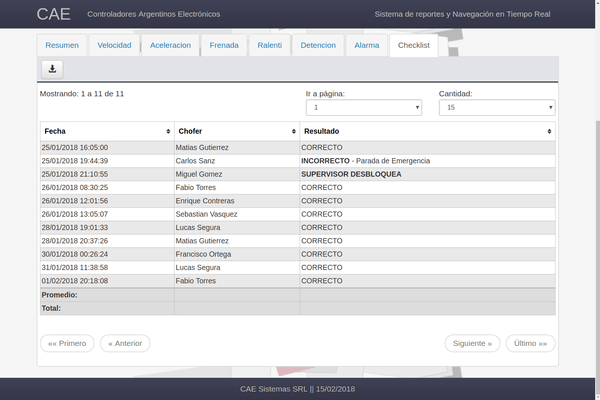The width and height of the screenshot is (600, 400).
Task: Open the Cantidad dropdown showing 15
Action: tap(497, 108)
